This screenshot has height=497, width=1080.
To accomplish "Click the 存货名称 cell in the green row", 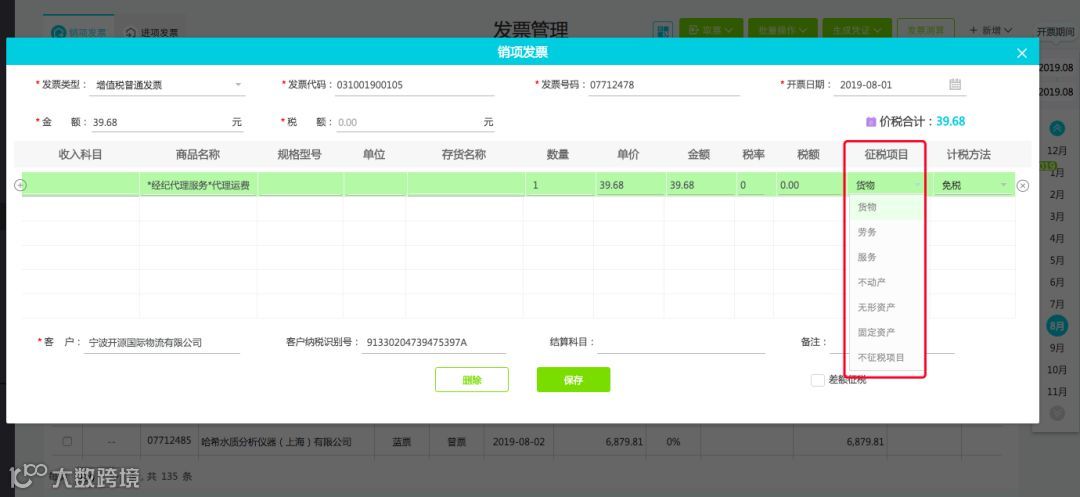I will pyautogui.click(x=465, y=185).
